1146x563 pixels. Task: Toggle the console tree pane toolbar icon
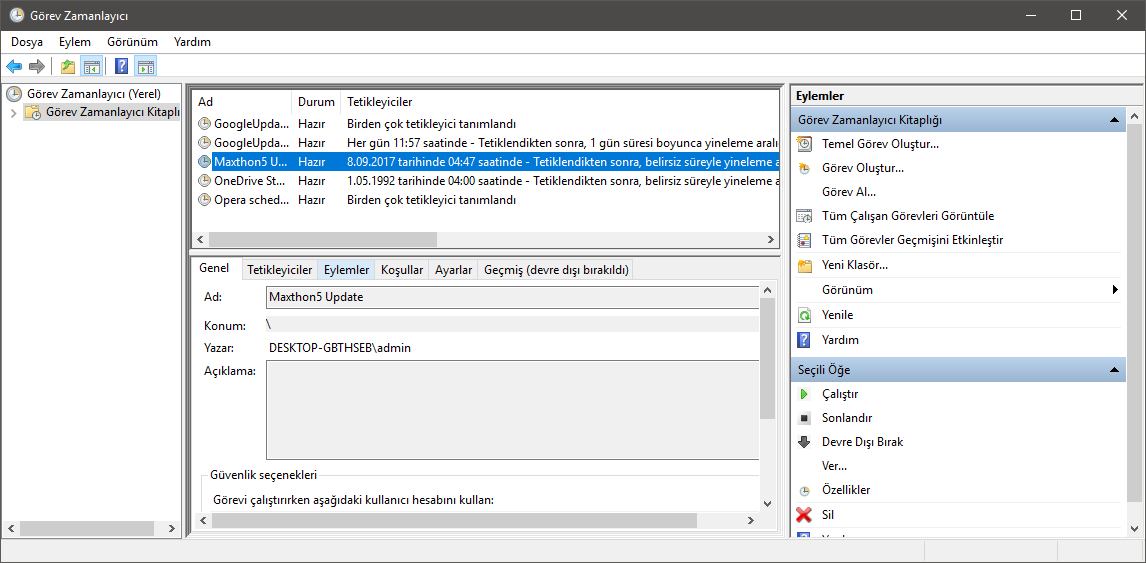(x=91, y=67)
